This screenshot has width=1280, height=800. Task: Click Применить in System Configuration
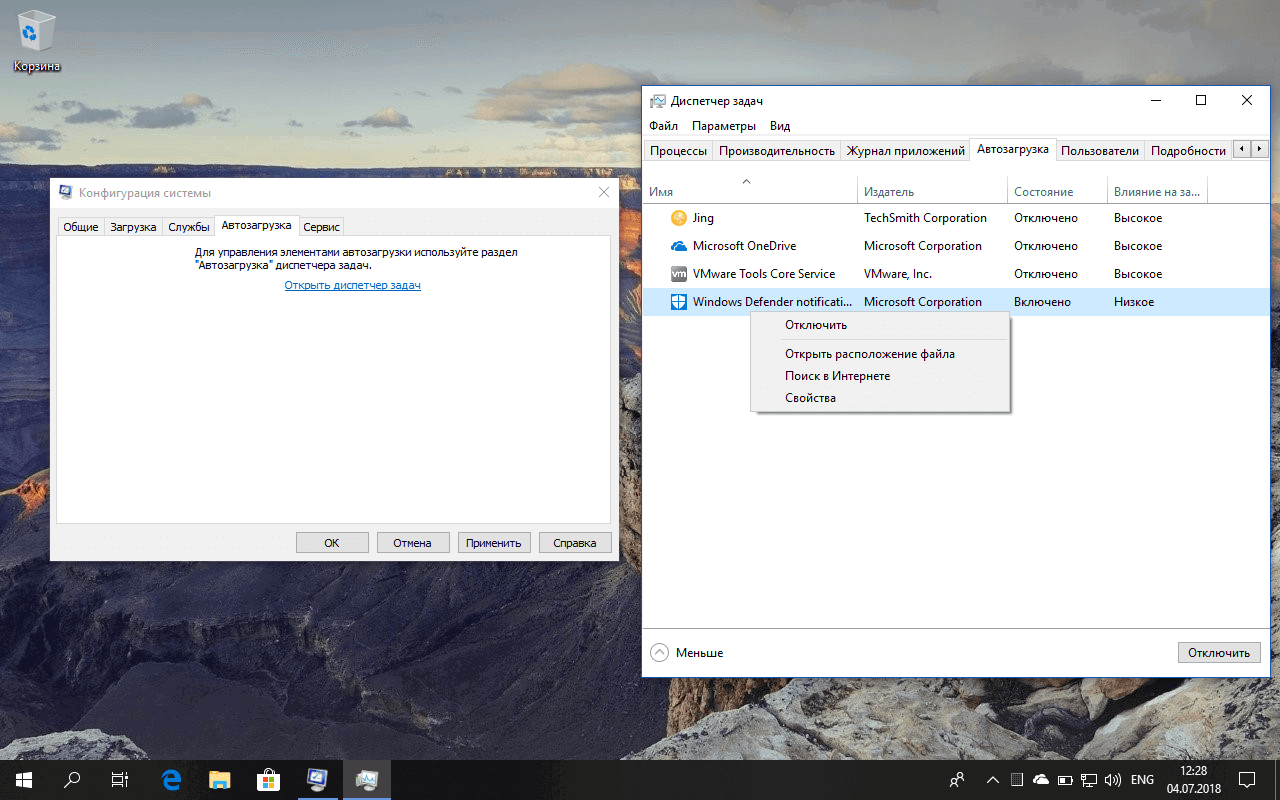point(493,543)
